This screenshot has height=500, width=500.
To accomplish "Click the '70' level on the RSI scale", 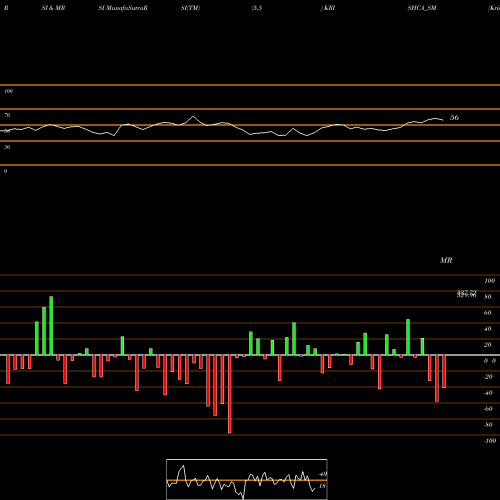I will click(7, 115).
